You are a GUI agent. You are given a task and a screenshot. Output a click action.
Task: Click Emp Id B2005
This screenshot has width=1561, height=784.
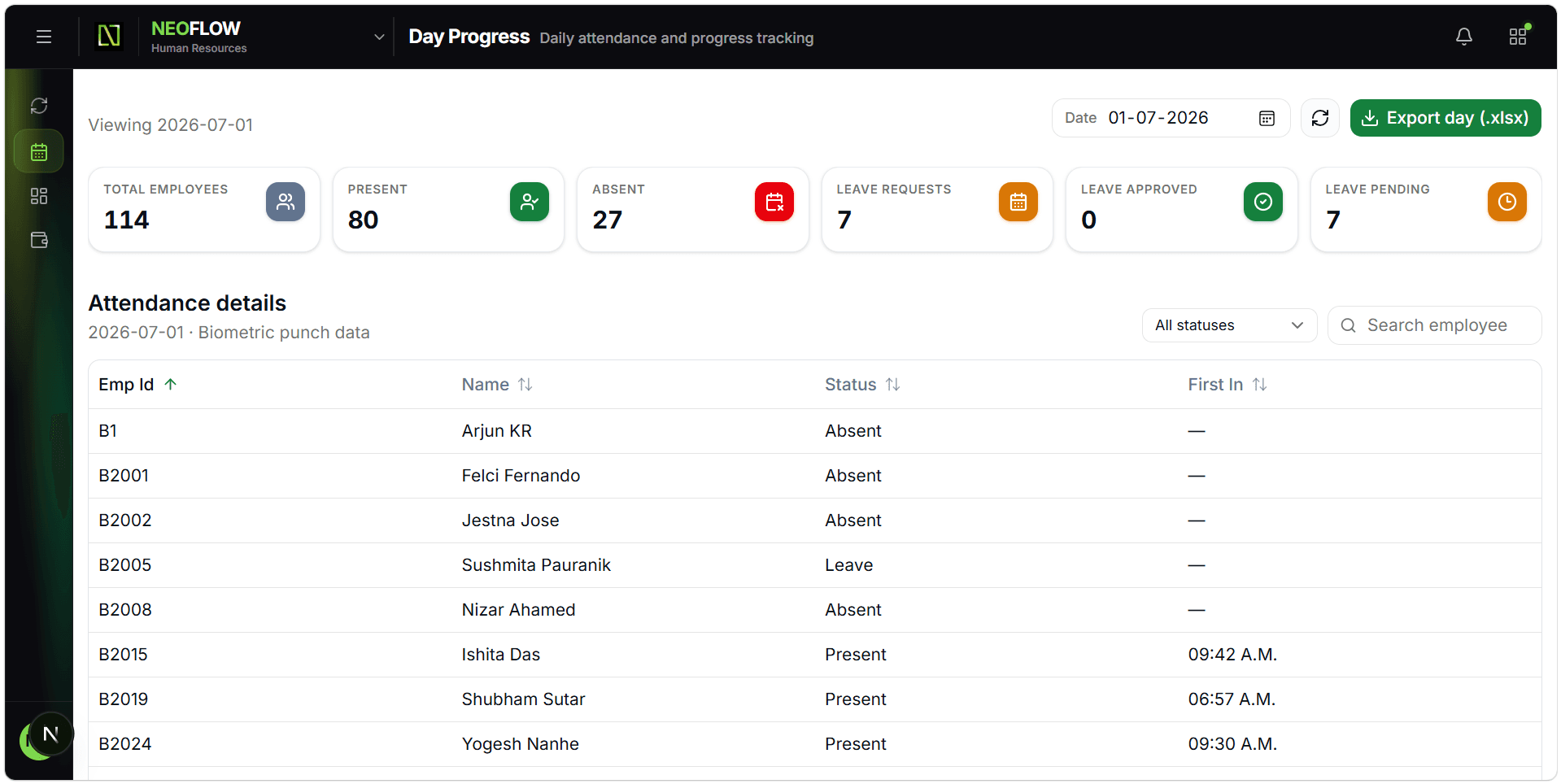(x=124, y=565)
